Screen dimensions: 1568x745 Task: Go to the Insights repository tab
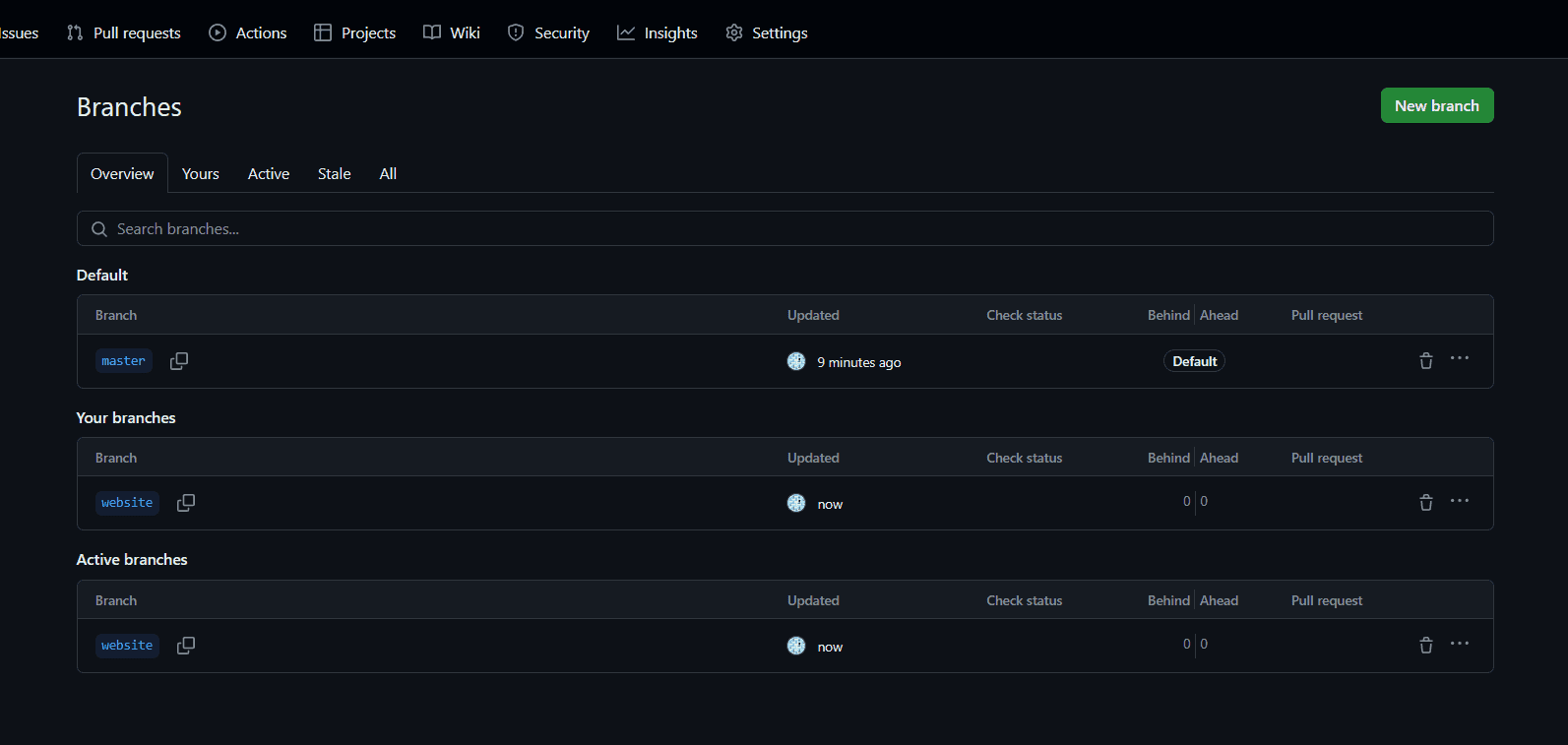(x=658, y=32)
